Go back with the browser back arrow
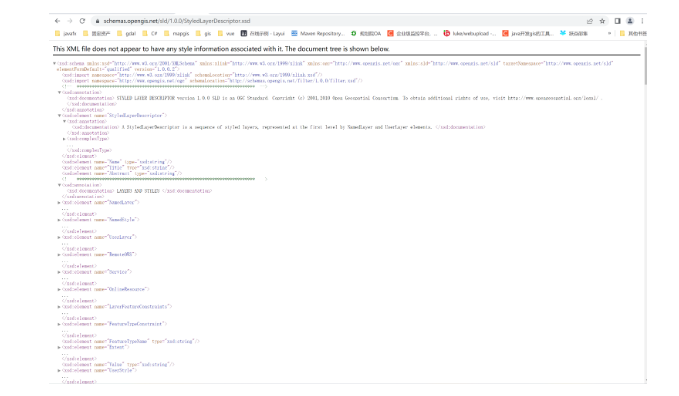Viewport: 679px width, 396px height. point(57,21)
